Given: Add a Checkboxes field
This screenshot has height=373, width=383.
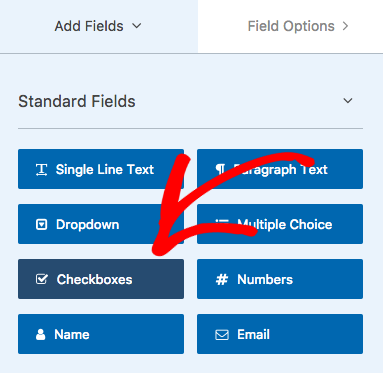Looking at the screenshot, I should [101, 279].
